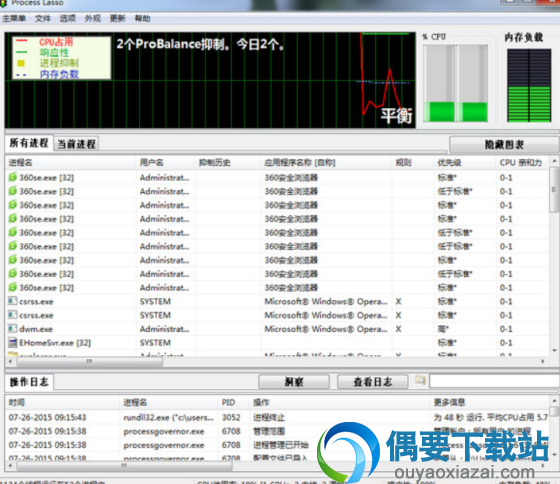Open the 选项 menu

tap(68, 18)
